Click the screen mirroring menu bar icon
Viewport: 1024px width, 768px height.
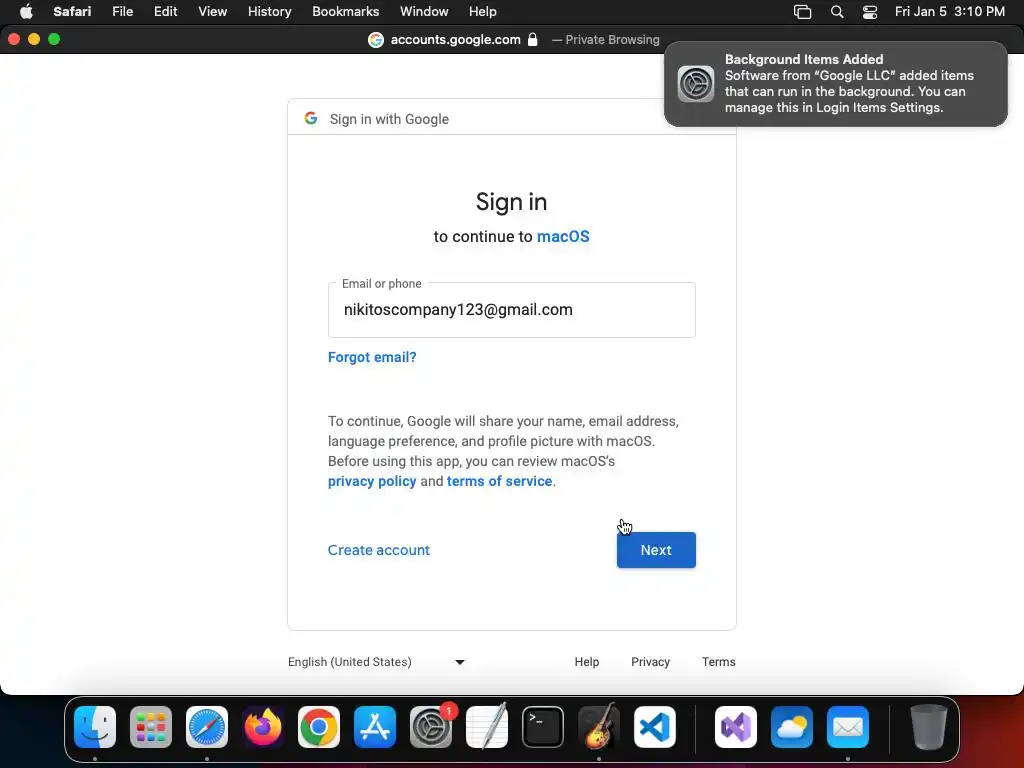click(803, 12)
